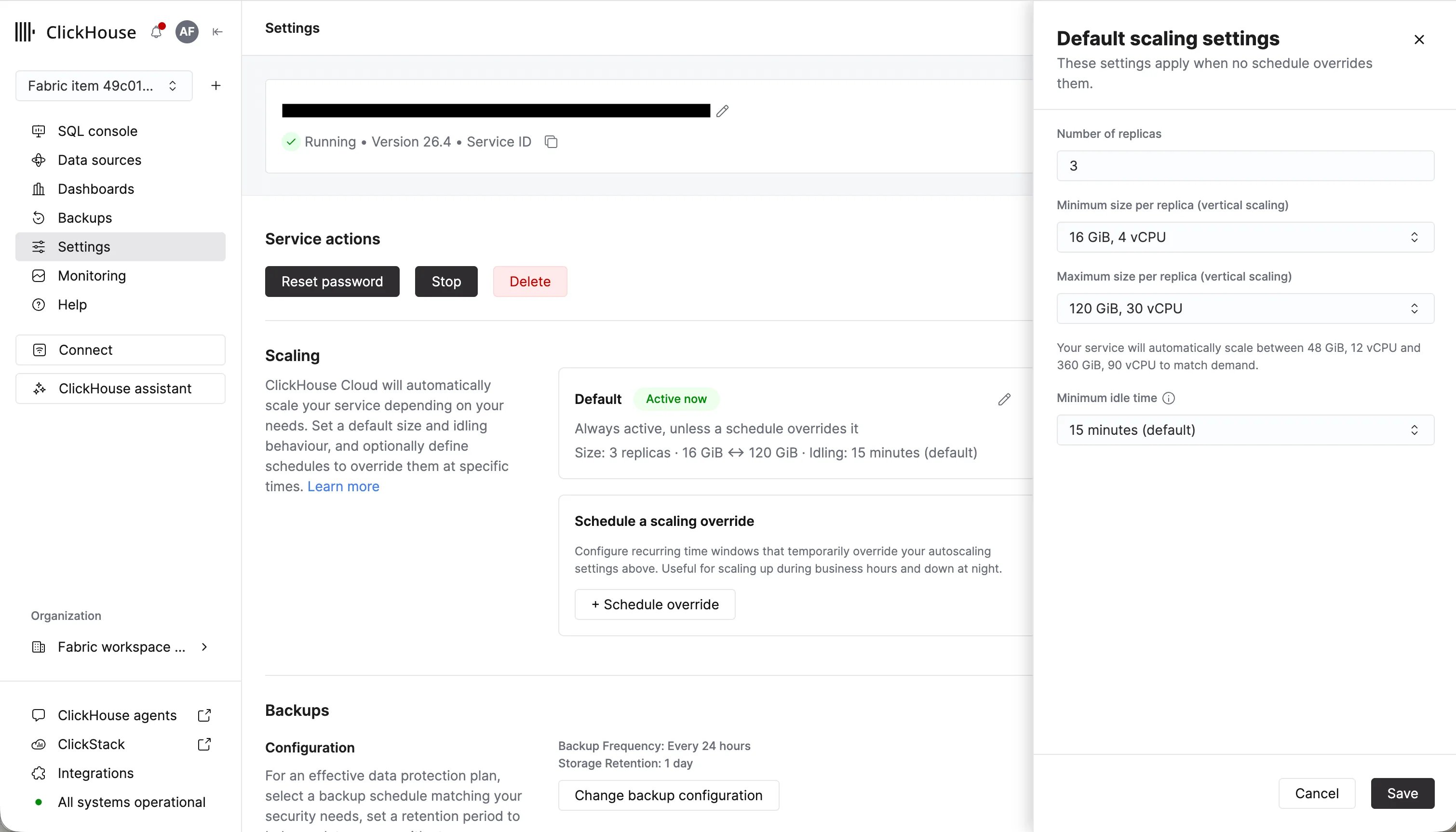The width and height of the screenshot is (1456, 832).
Task: Click the ClickHouse logo icon
Action: pos(25,32)
